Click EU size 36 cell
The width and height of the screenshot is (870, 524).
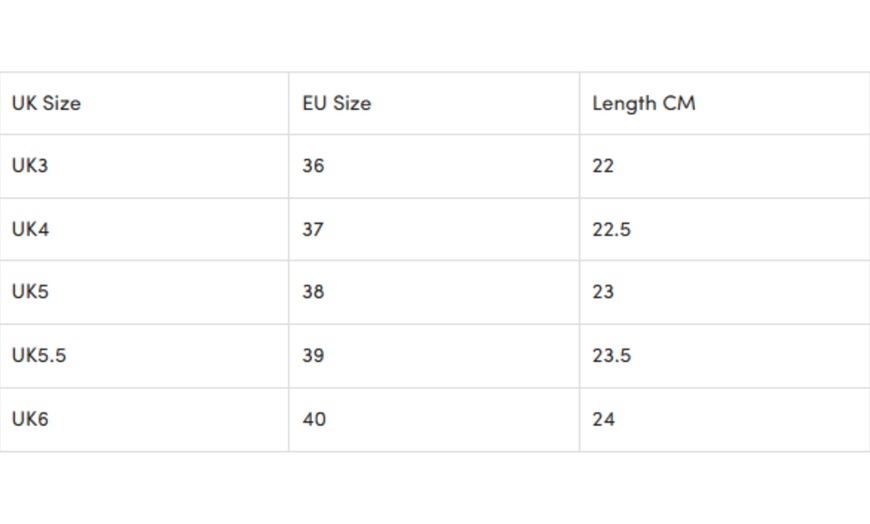pyautogui.click(x=313, y=166)
